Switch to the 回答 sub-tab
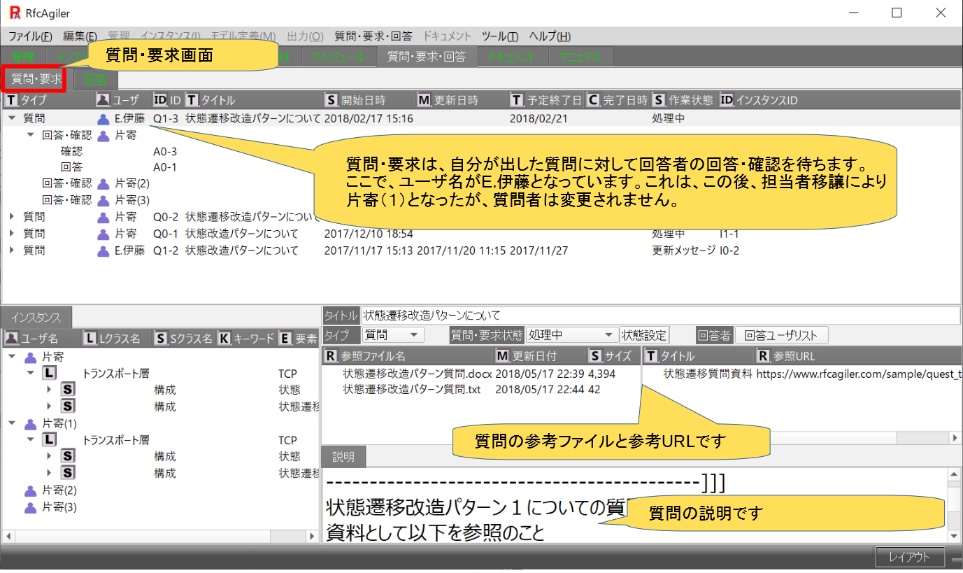Image resolution: width=963 pixels, height=573 pixels. tap(95, 79)
